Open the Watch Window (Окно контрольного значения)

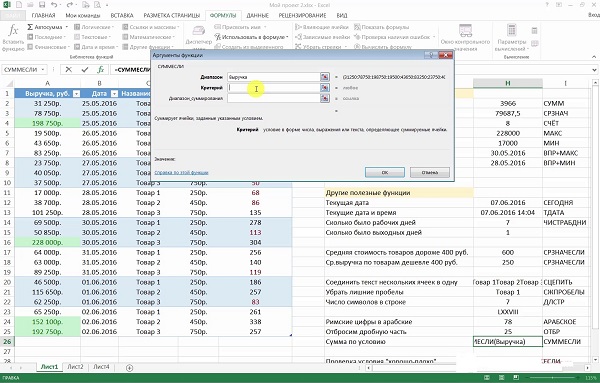click(x=465, y=37)
